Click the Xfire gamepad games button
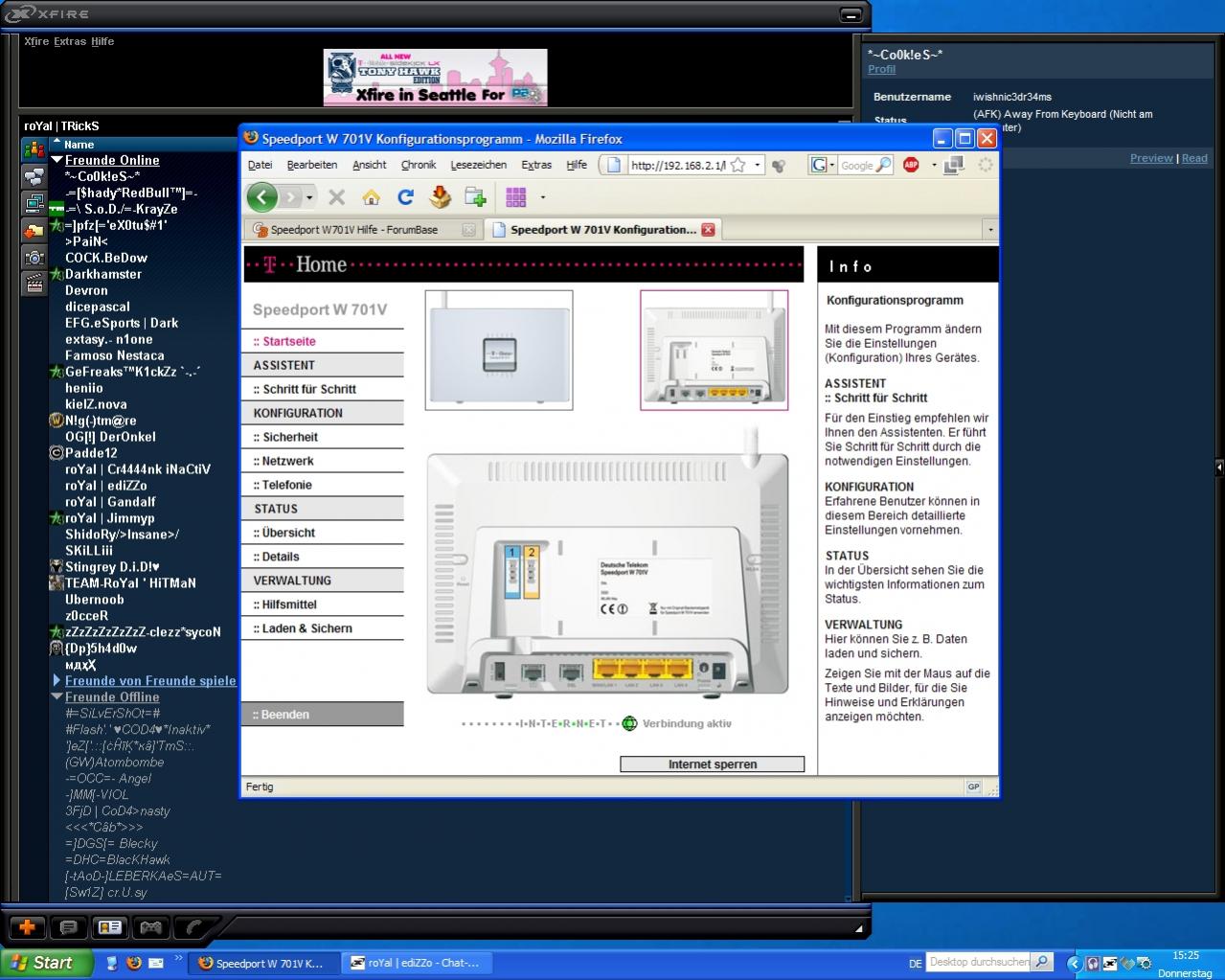Screen dimensions: 1225x980 pyautogui.click(x=151, y=927)
